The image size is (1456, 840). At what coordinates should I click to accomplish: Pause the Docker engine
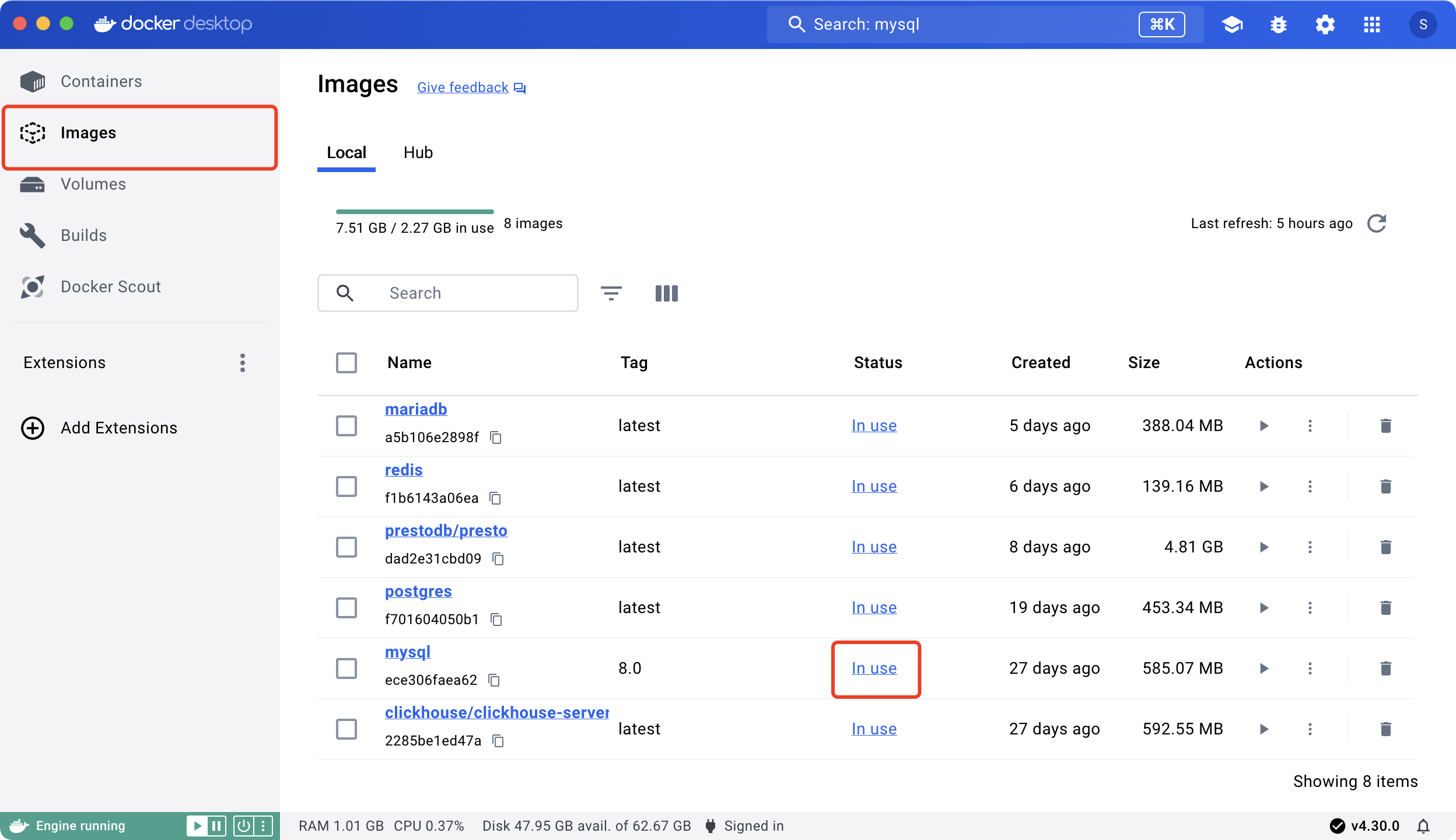coord(216,826)
